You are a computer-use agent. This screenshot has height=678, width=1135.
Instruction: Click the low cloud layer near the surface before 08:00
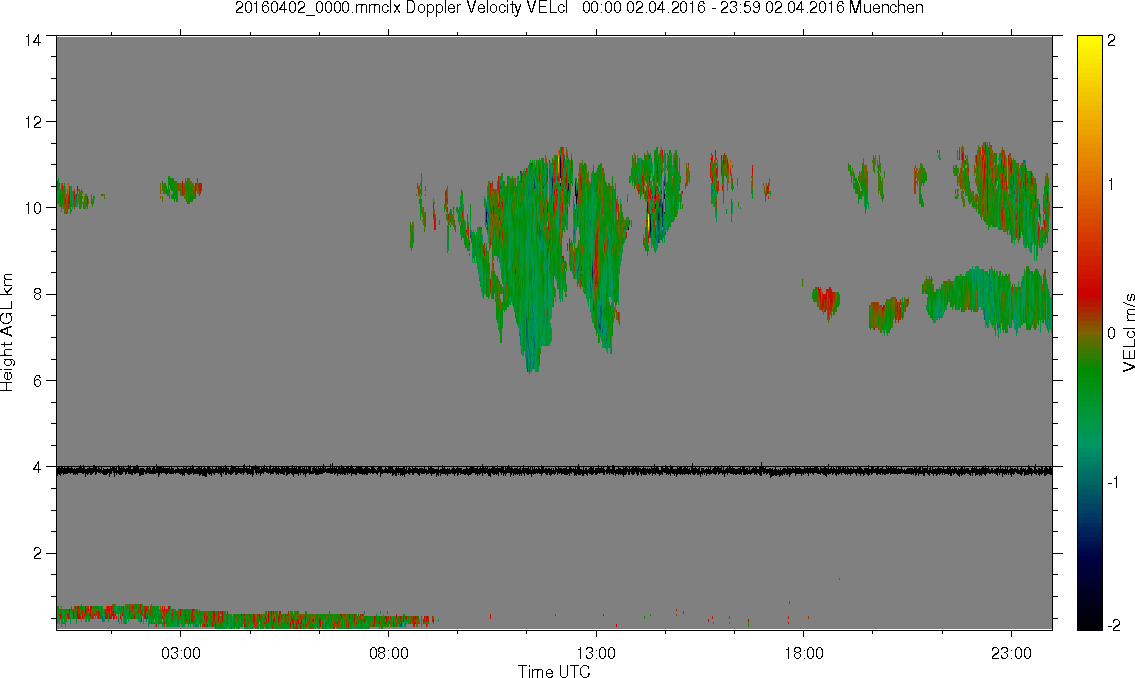coord(246,616)
